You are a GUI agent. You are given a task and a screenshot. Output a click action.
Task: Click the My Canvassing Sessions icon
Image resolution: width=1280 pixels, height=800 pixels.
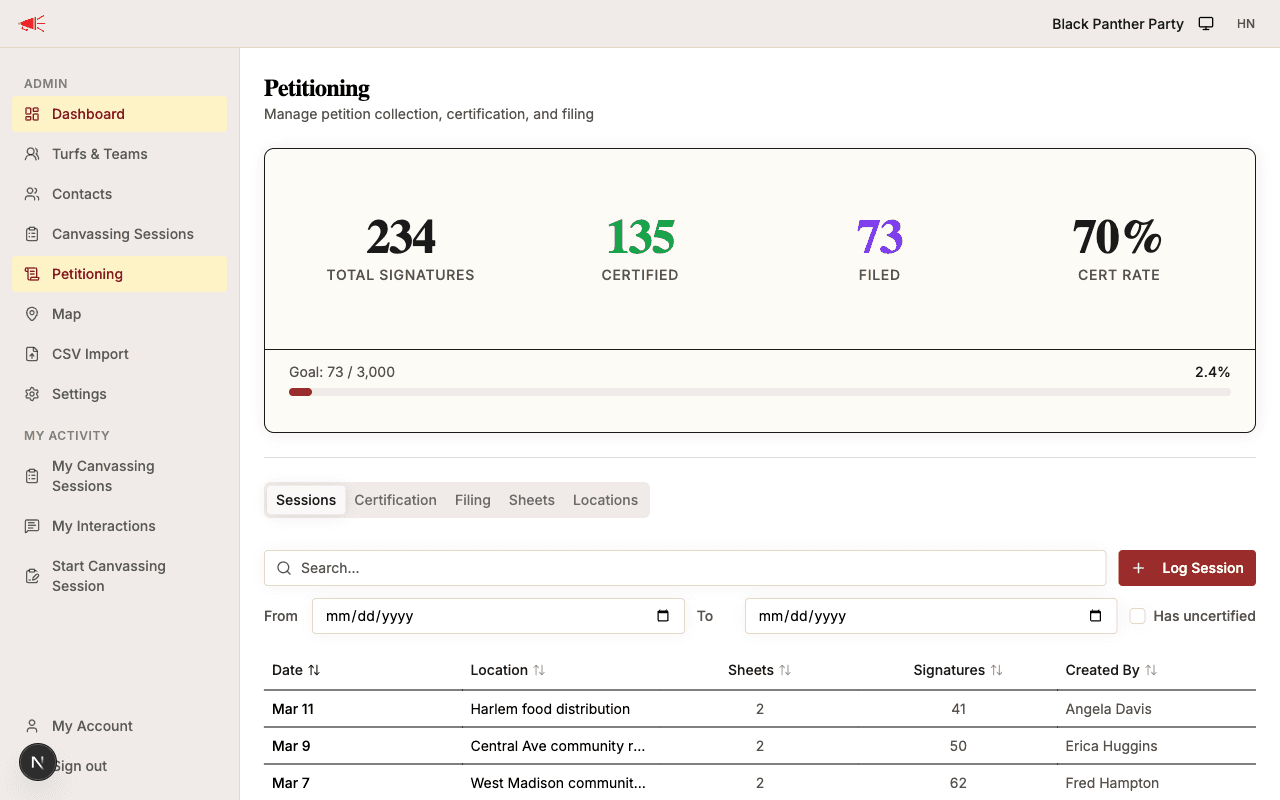32,476
